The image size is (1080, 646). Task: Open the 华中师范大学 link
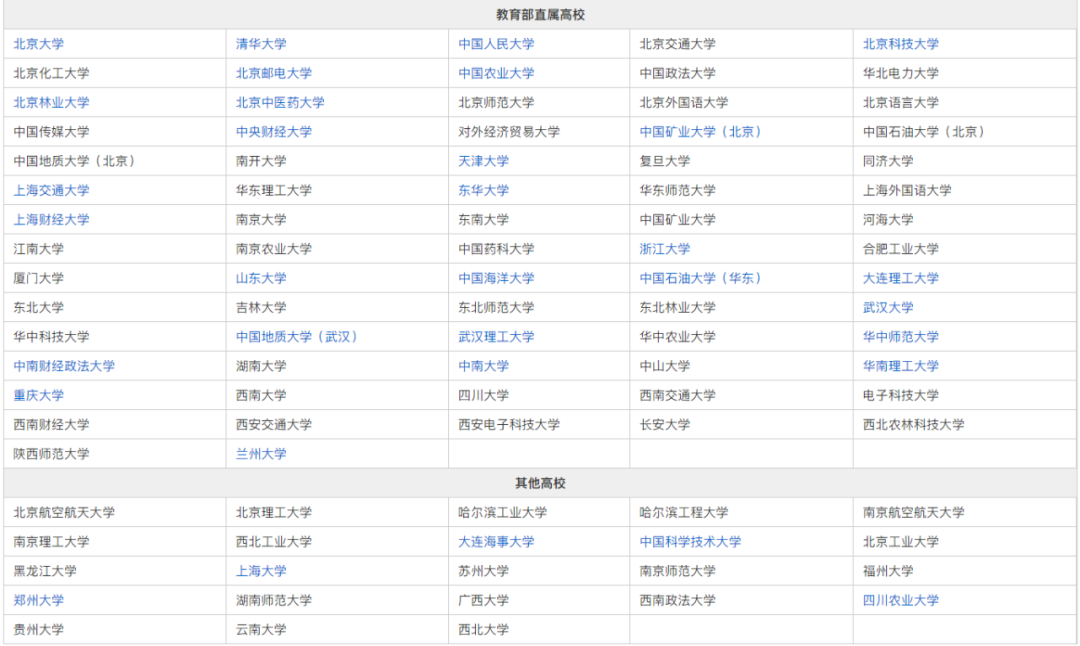click(900, 337)
